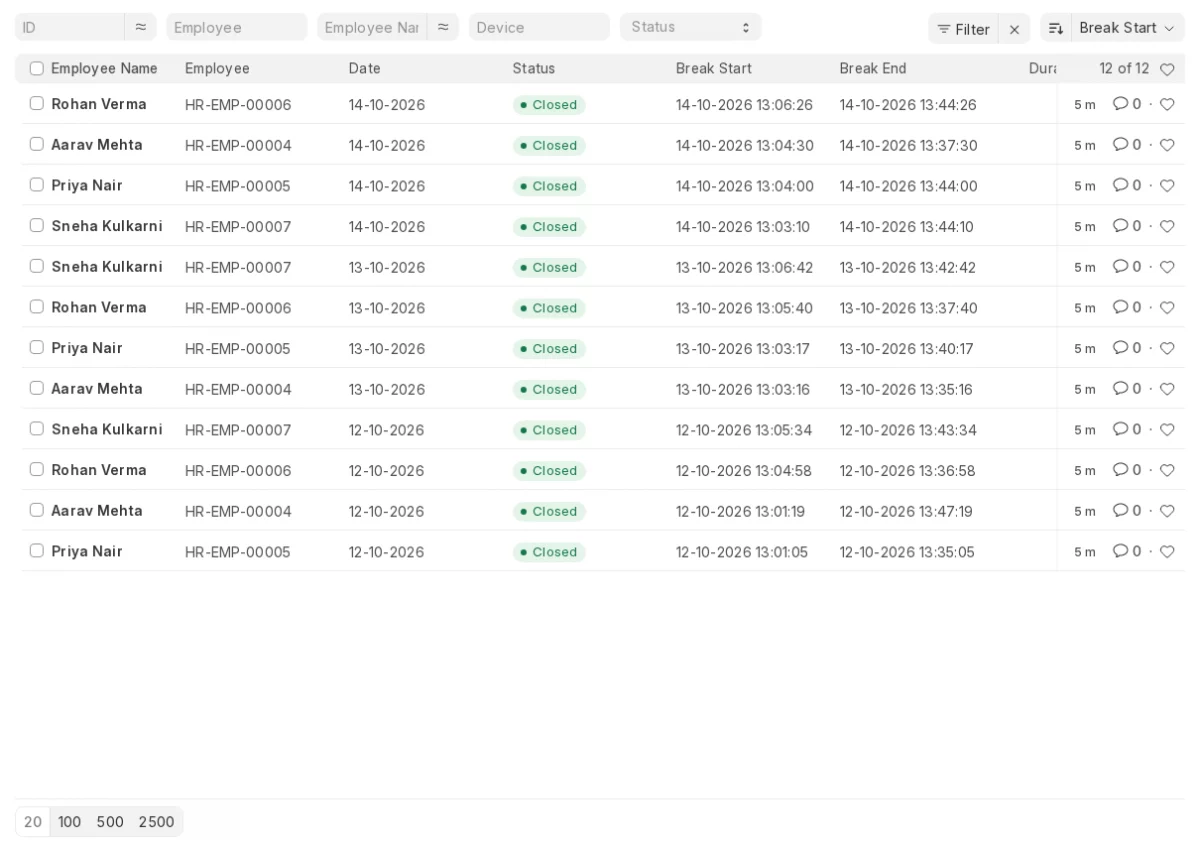Viewport: 1200px width, 844px height.
Task: Clear filters with the X beside Filter
Action: (x=1014, y=29)
